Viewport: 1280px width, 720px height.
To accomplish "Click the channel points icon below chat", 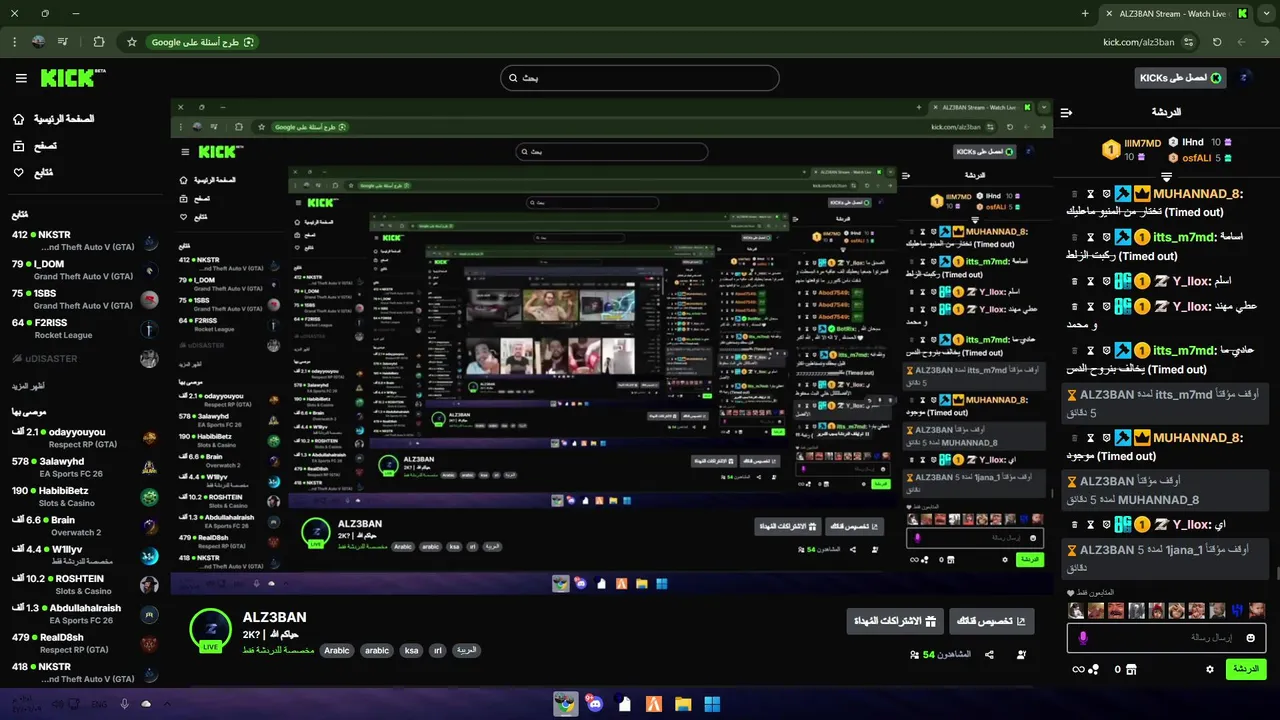I will [x=1094, y=669].
